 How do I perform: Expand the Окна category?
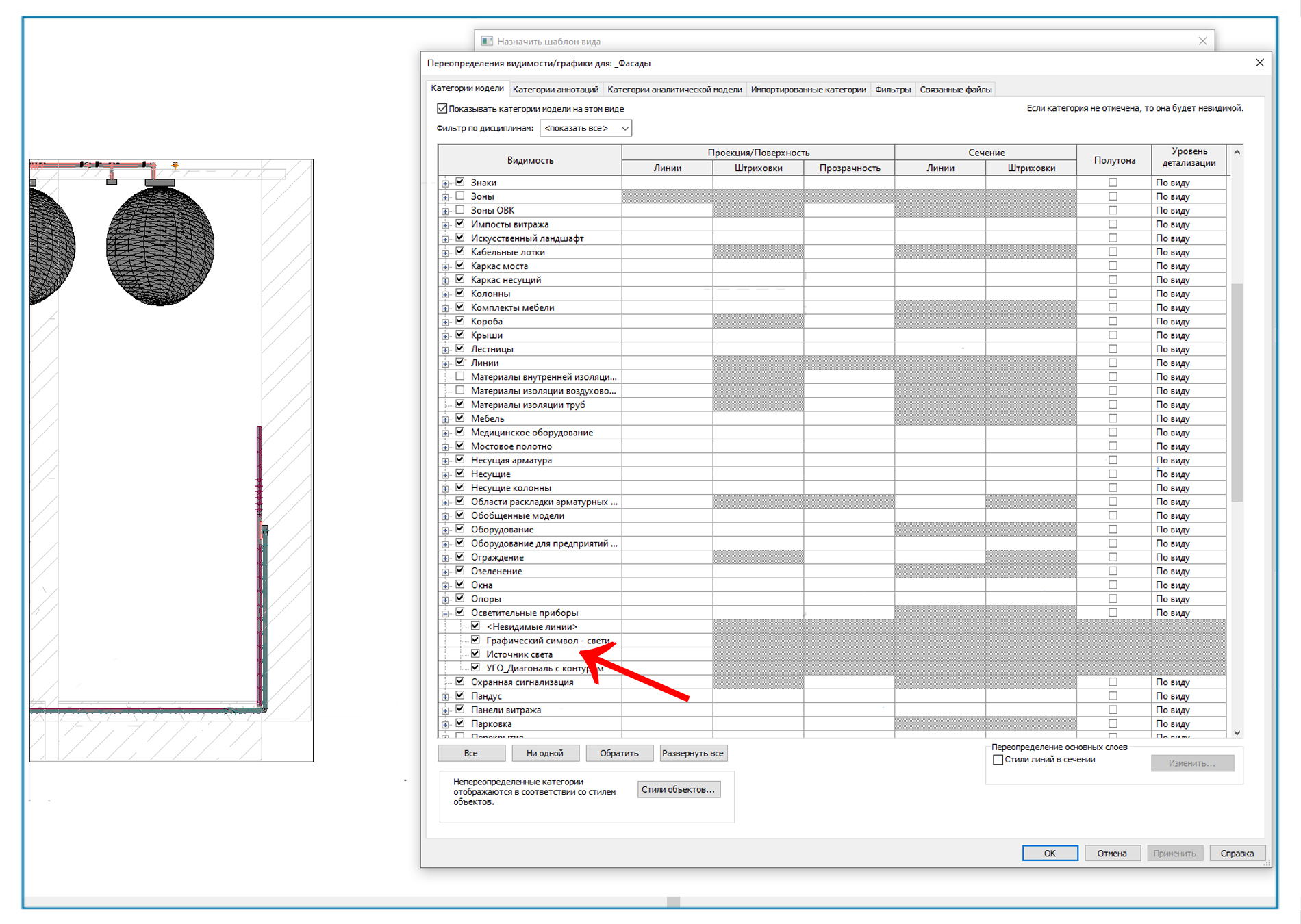445,585
